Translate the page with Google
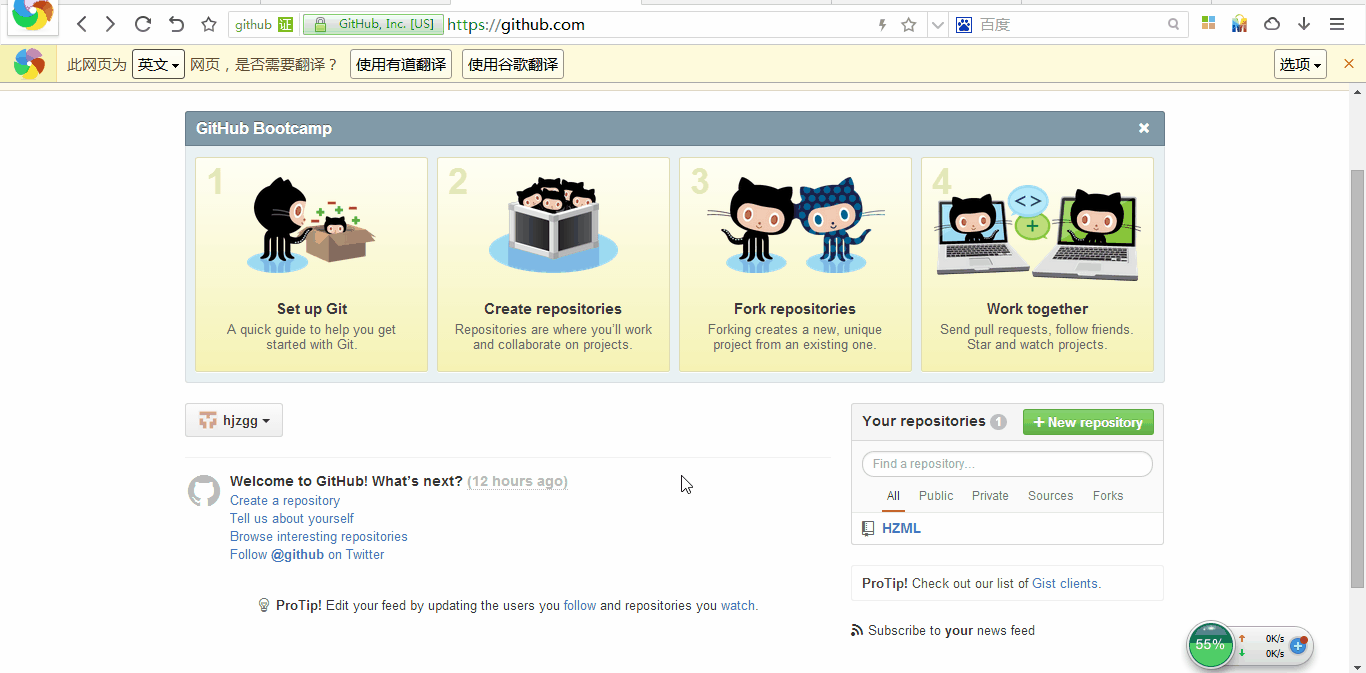The image size is (1366, 673). pyautogui.click(x=513, y=65)
